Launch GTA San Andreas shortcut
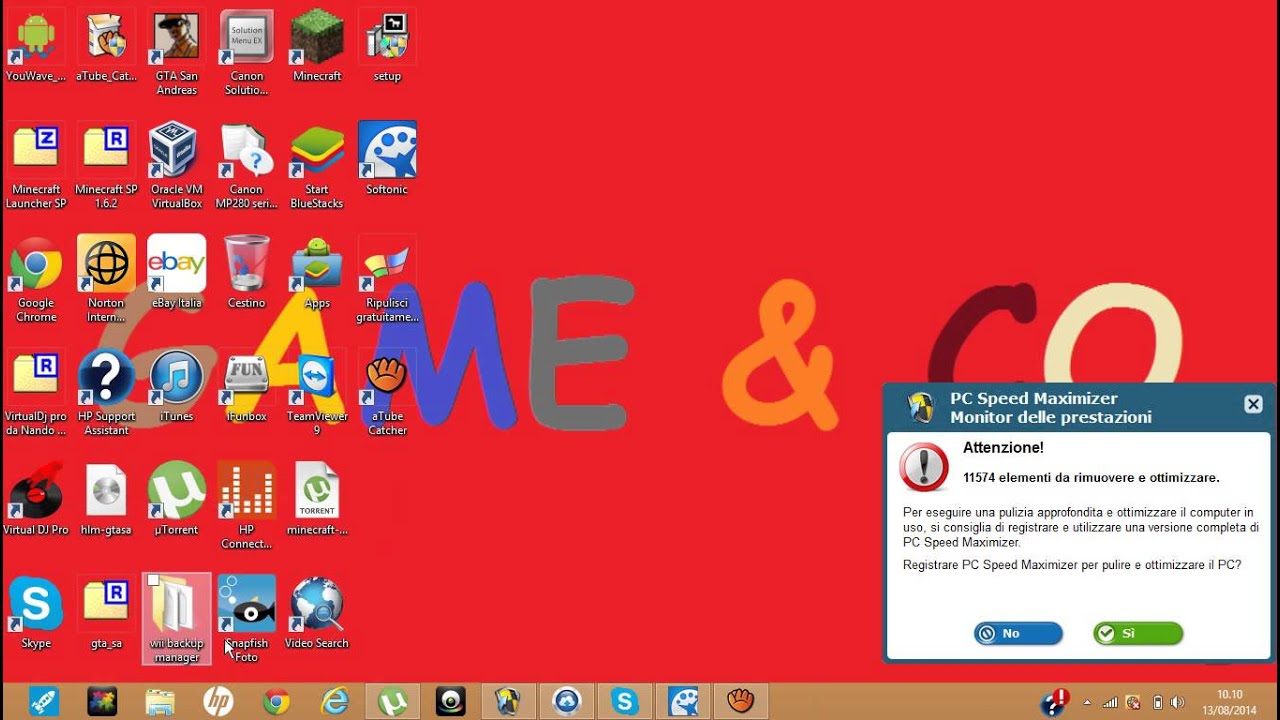The height and width of the screenshot is (720, 1280). [176, 54]
